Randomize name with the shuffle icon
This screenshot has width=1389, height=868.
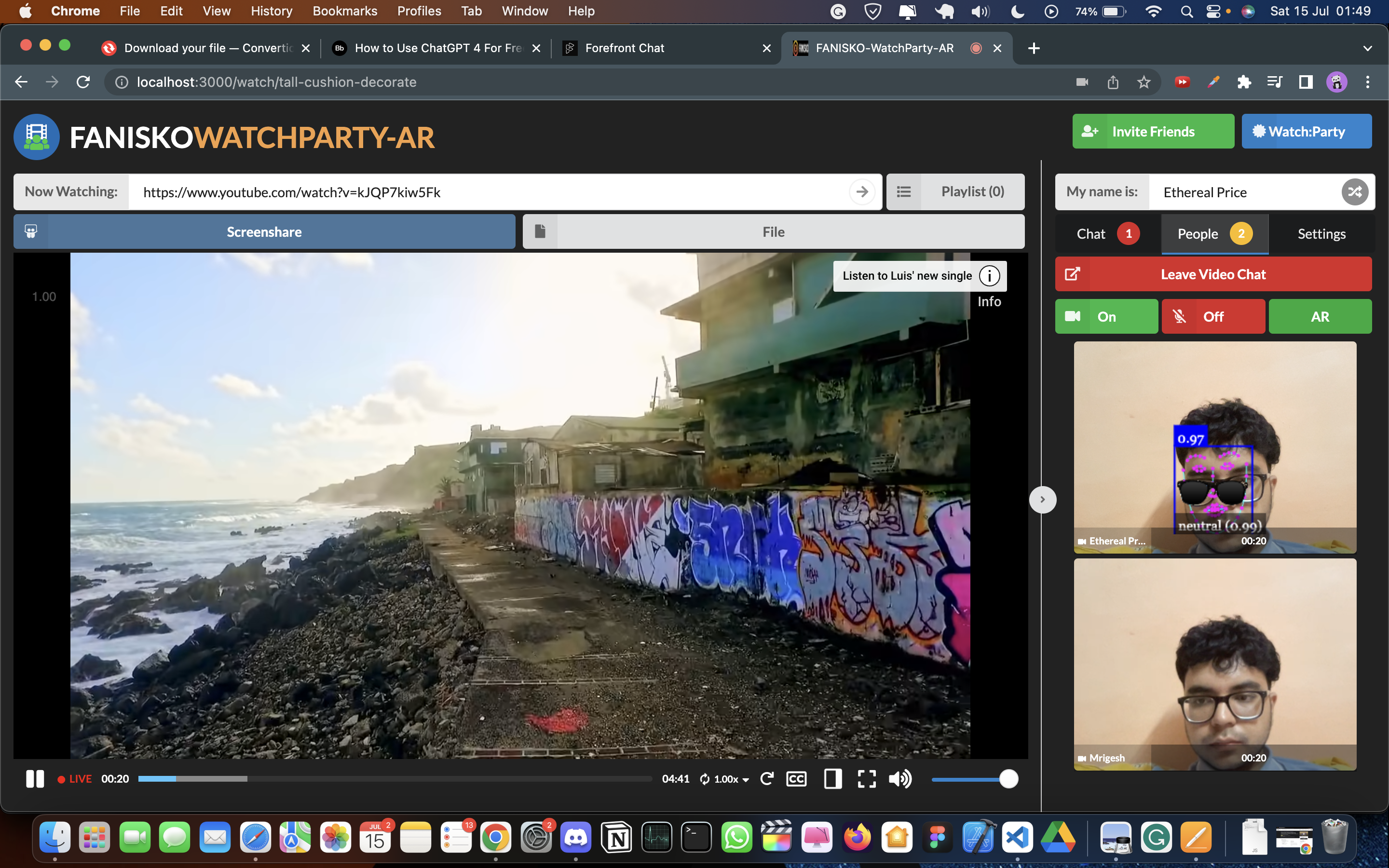[1355, 192]
